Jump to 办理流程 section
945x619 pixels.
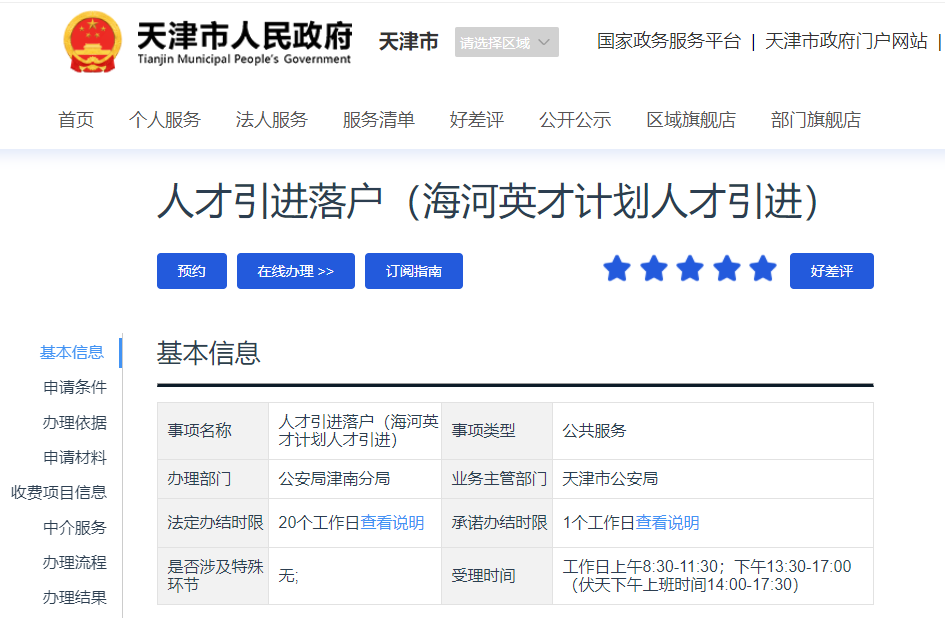click(75, 562)
